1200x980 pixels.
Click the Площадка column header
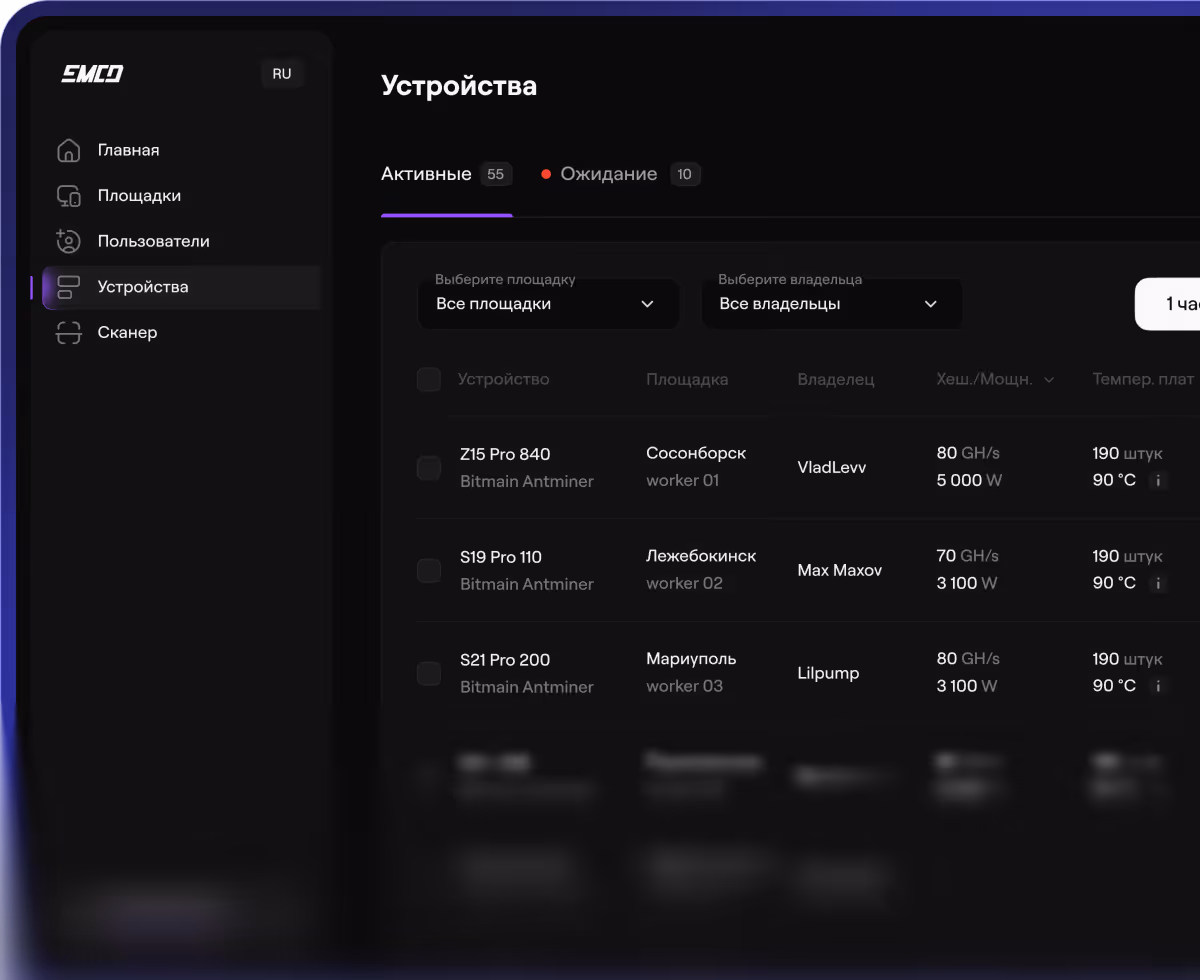(687, 379)
